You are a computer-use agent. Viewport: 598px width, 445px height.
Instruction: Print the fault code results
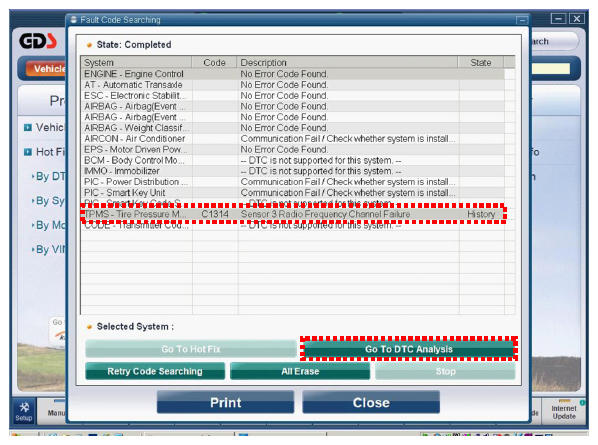pyautogui.click(x=225, y=403)
